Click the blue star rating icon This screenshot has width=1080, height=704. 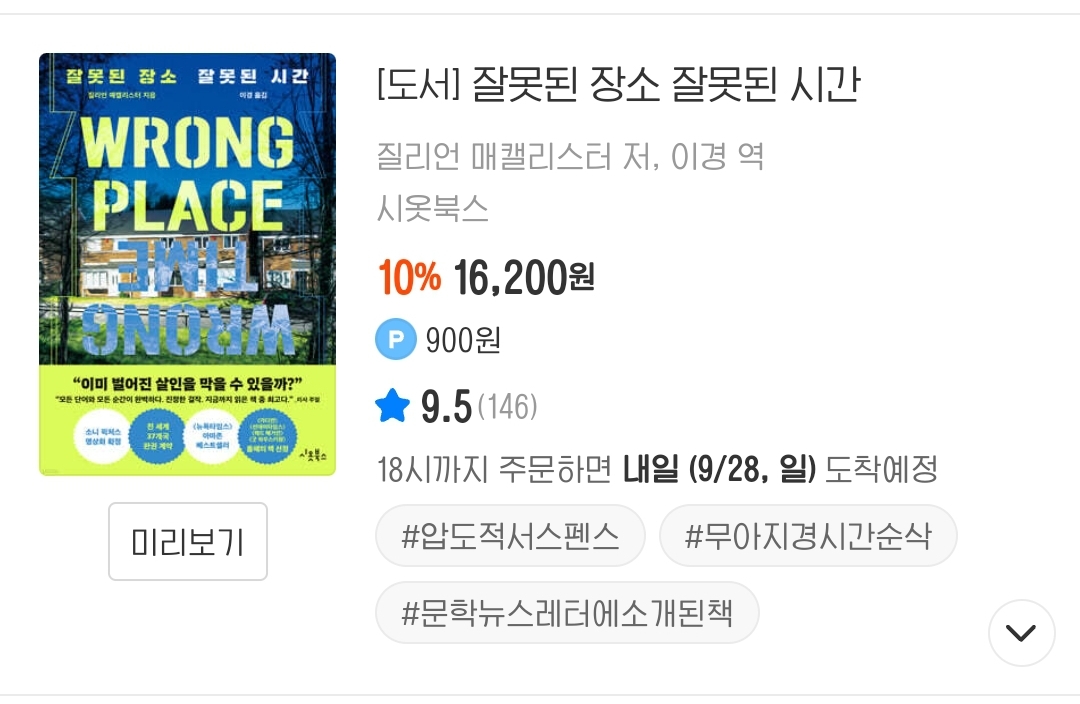tap(393, 406)
